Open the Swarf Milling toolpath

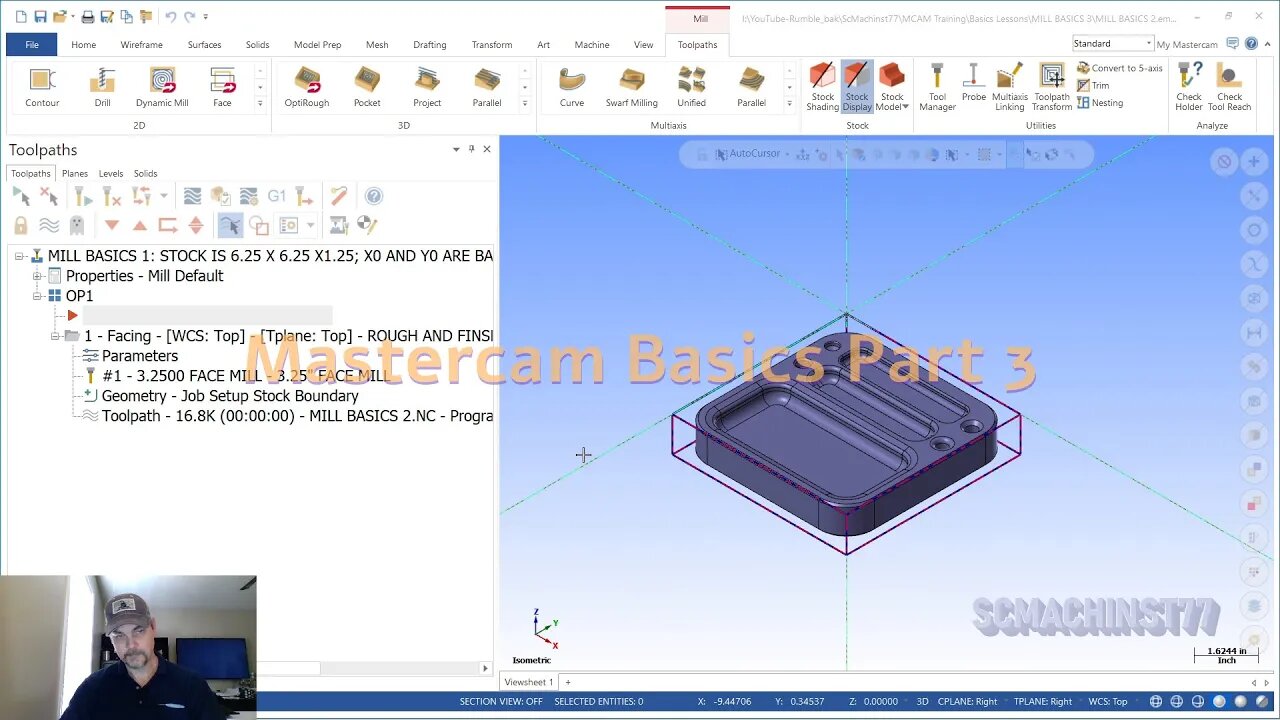[632, 88]
